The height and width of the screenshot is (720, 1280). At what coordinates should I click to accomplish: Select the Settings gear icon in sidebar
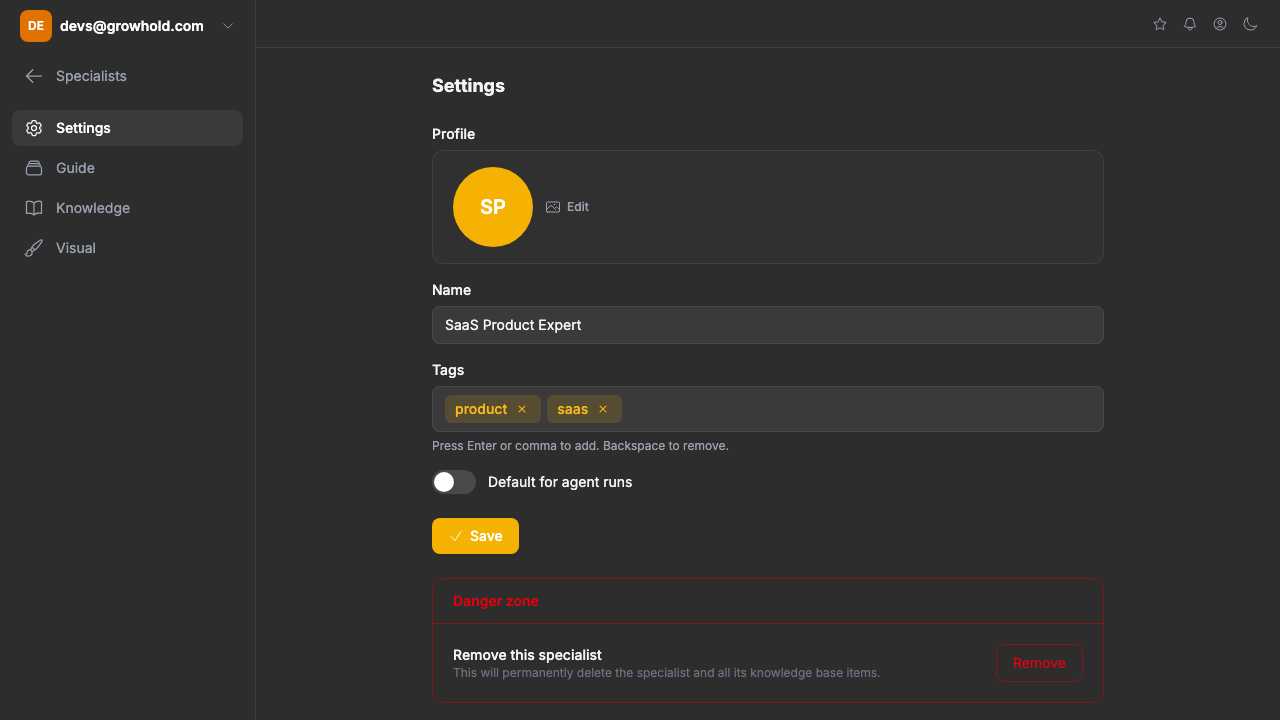[x=34, y=128]
